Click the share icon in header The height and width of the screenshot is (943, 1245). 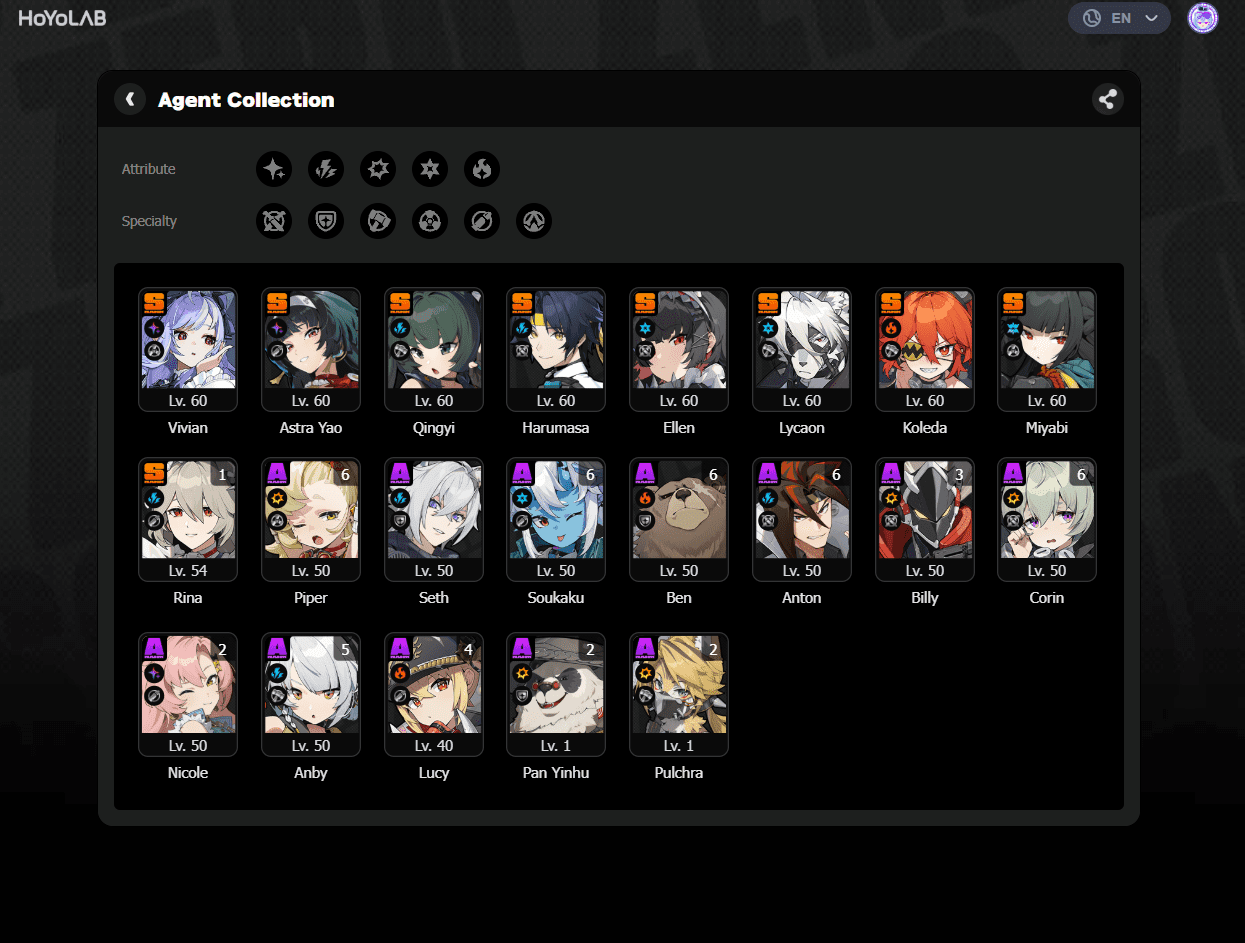point(1107,99)
